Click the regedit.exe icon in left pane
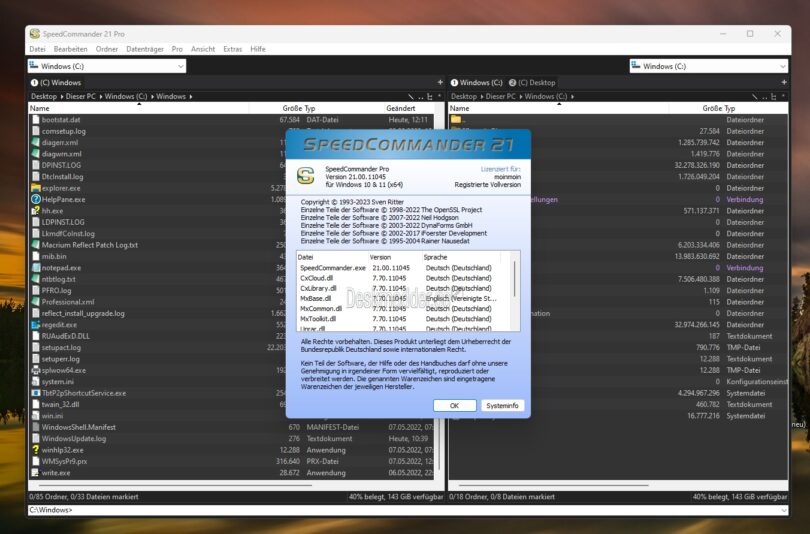Image resolution: width=810 pixels, height=534 pixels. coord(36,324)
